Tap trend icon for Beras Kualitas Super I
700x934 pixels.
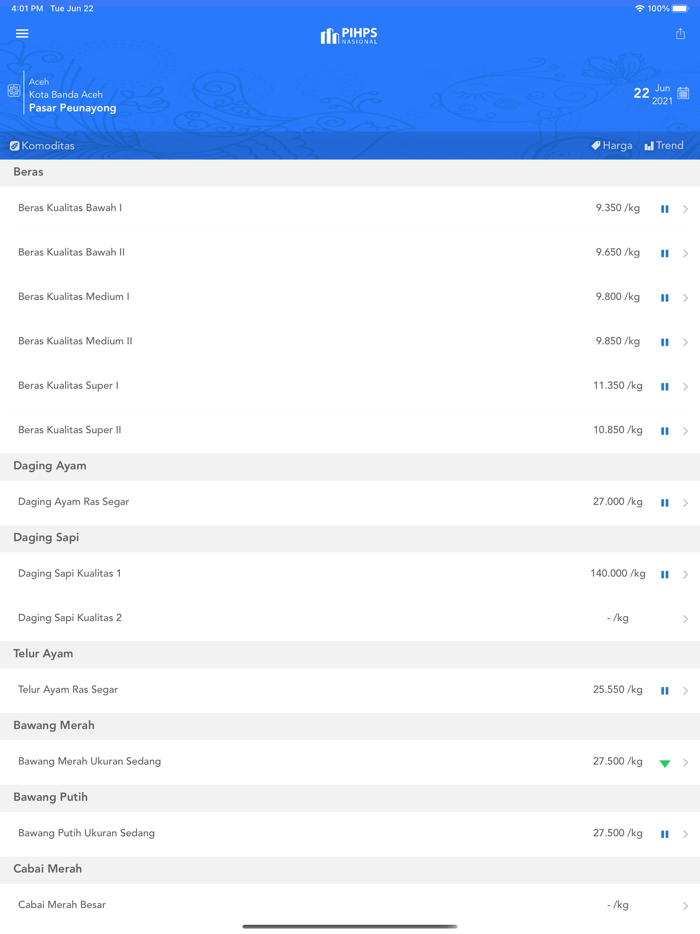point(665,387)
